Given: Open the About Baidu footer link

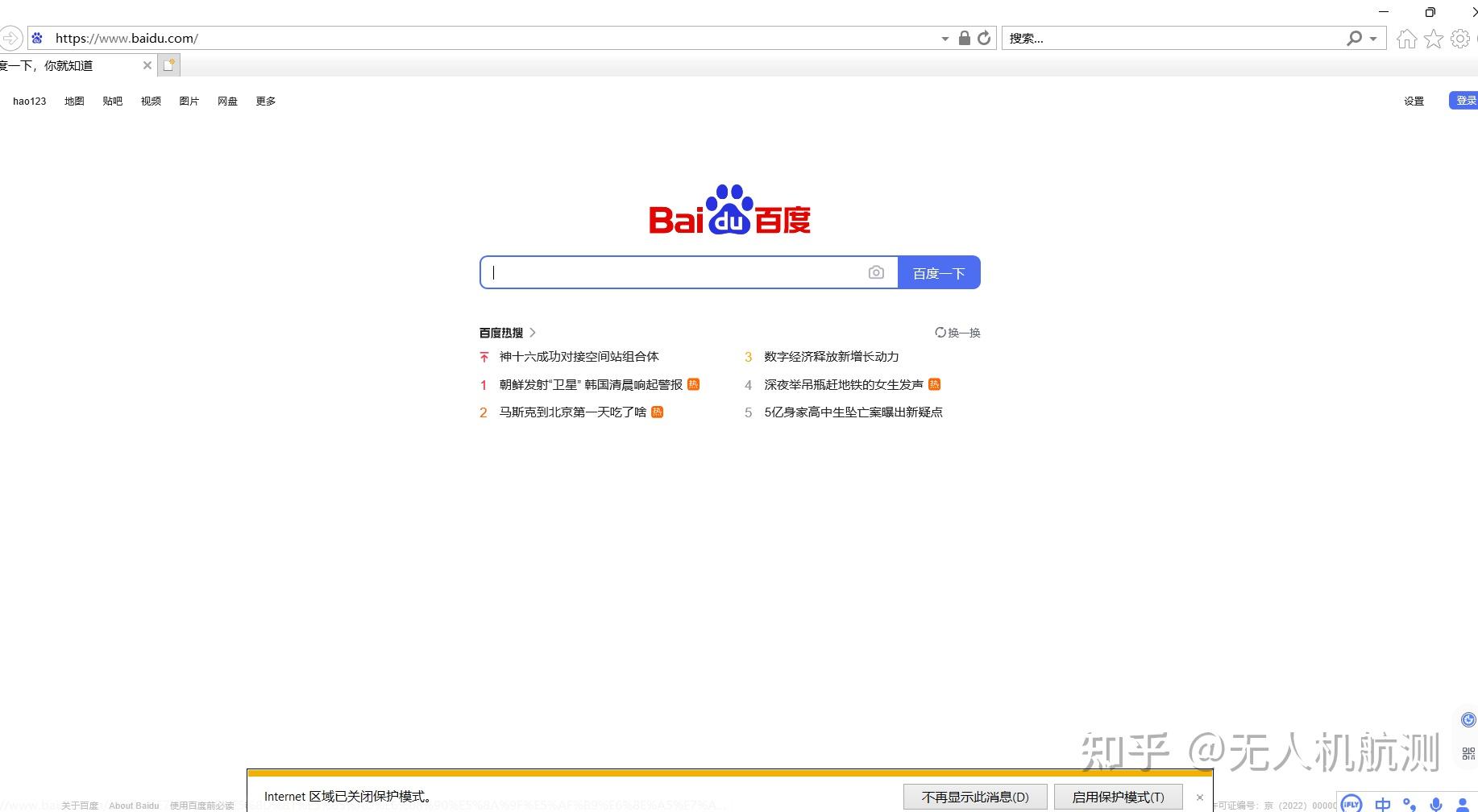Looking at the screenshot, I should pyautogui.click(x=134, y=806).
